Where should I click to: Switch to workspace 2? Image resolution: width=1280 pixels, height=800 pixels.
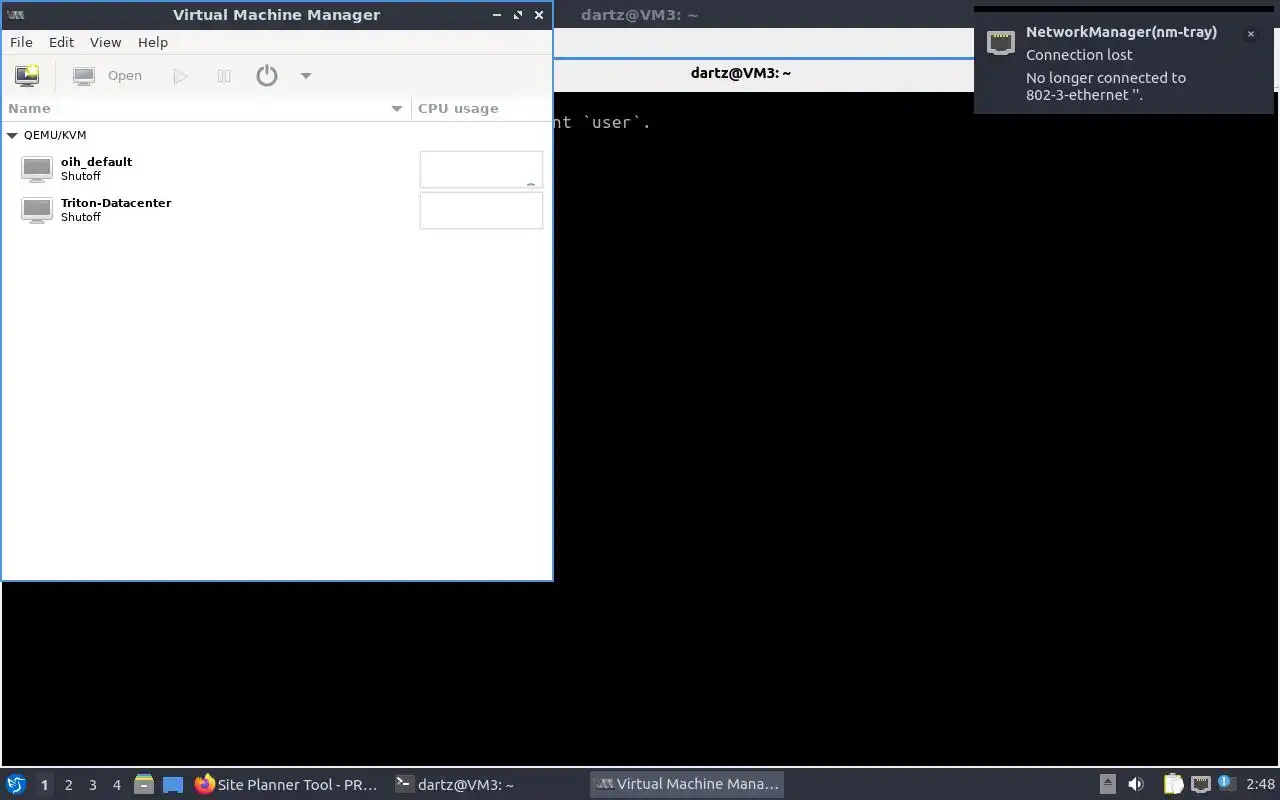68,785
